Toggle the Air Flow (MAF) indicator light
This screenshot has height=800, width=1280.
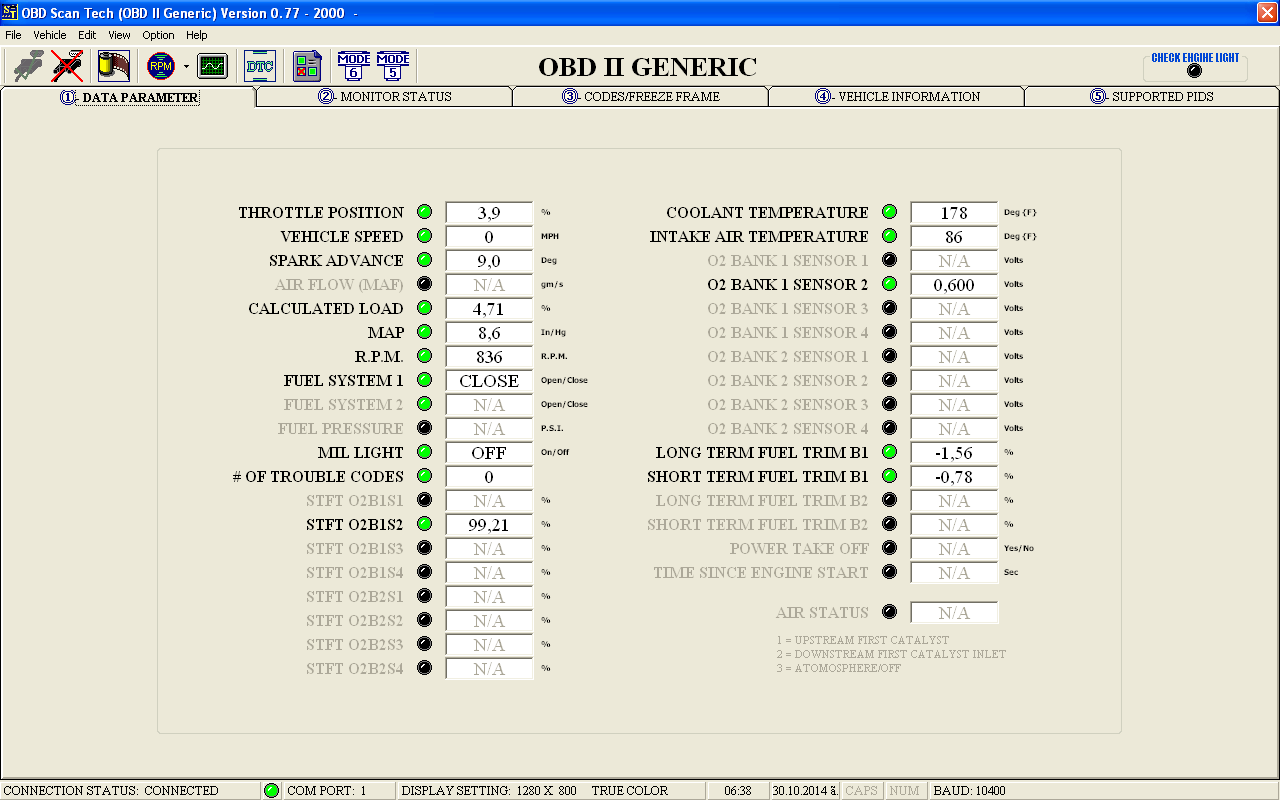click(x=424, y=284)
